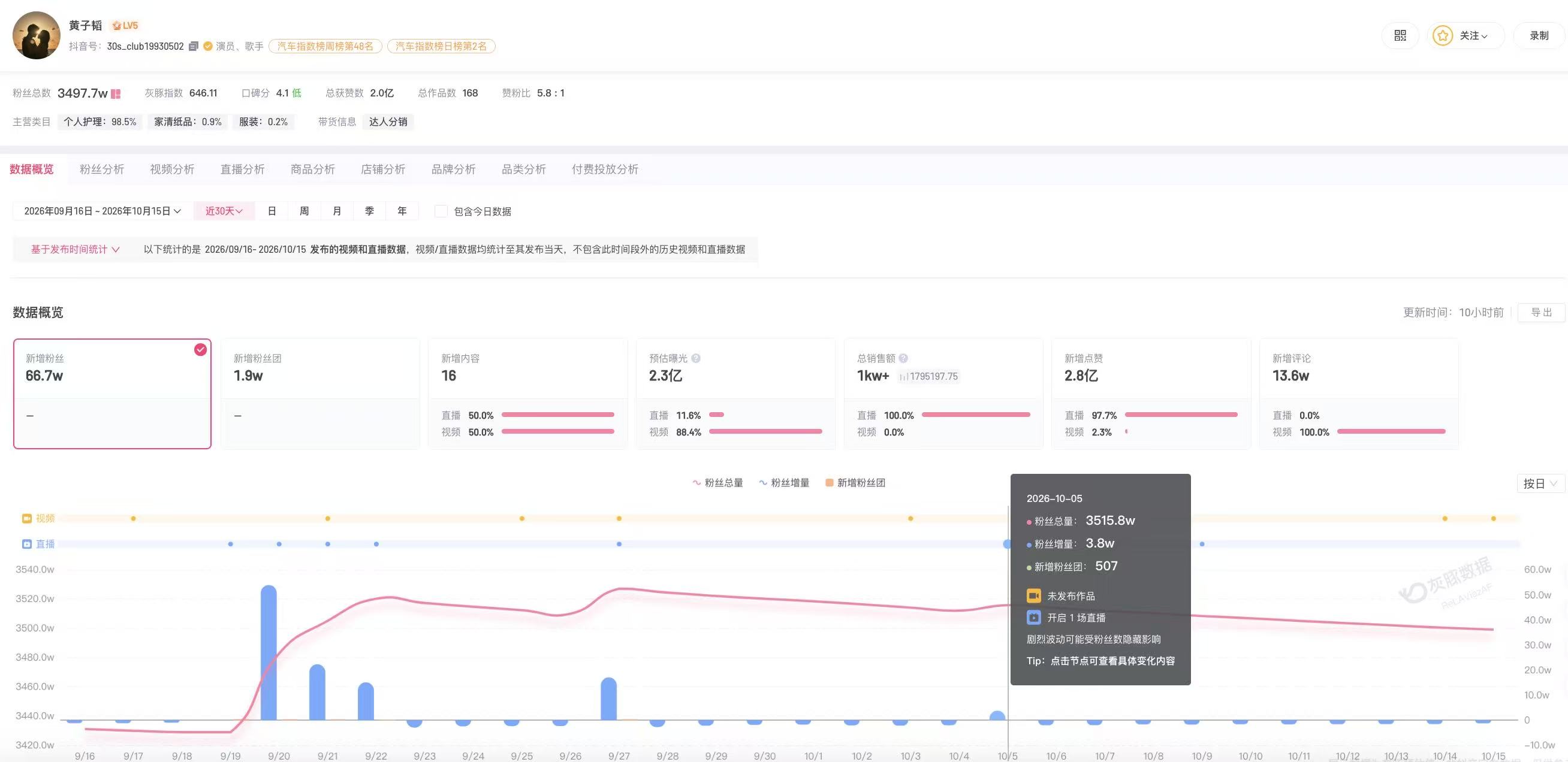Screen dimensions: 1568x762
Task: Toggle 粉丝总量 legend series
Action: [x=717, y=483]
